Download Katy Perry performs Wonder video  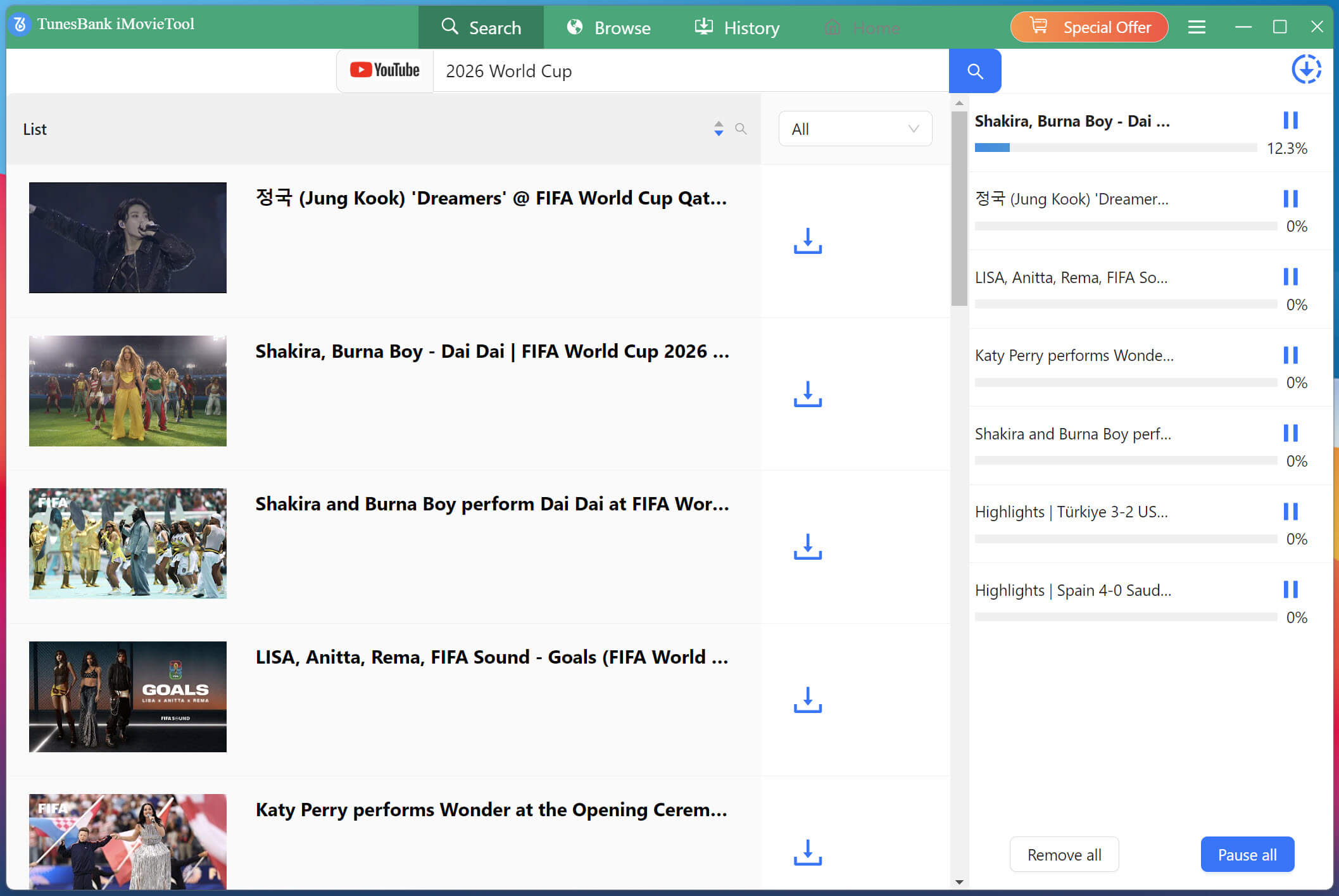point(808,852)
